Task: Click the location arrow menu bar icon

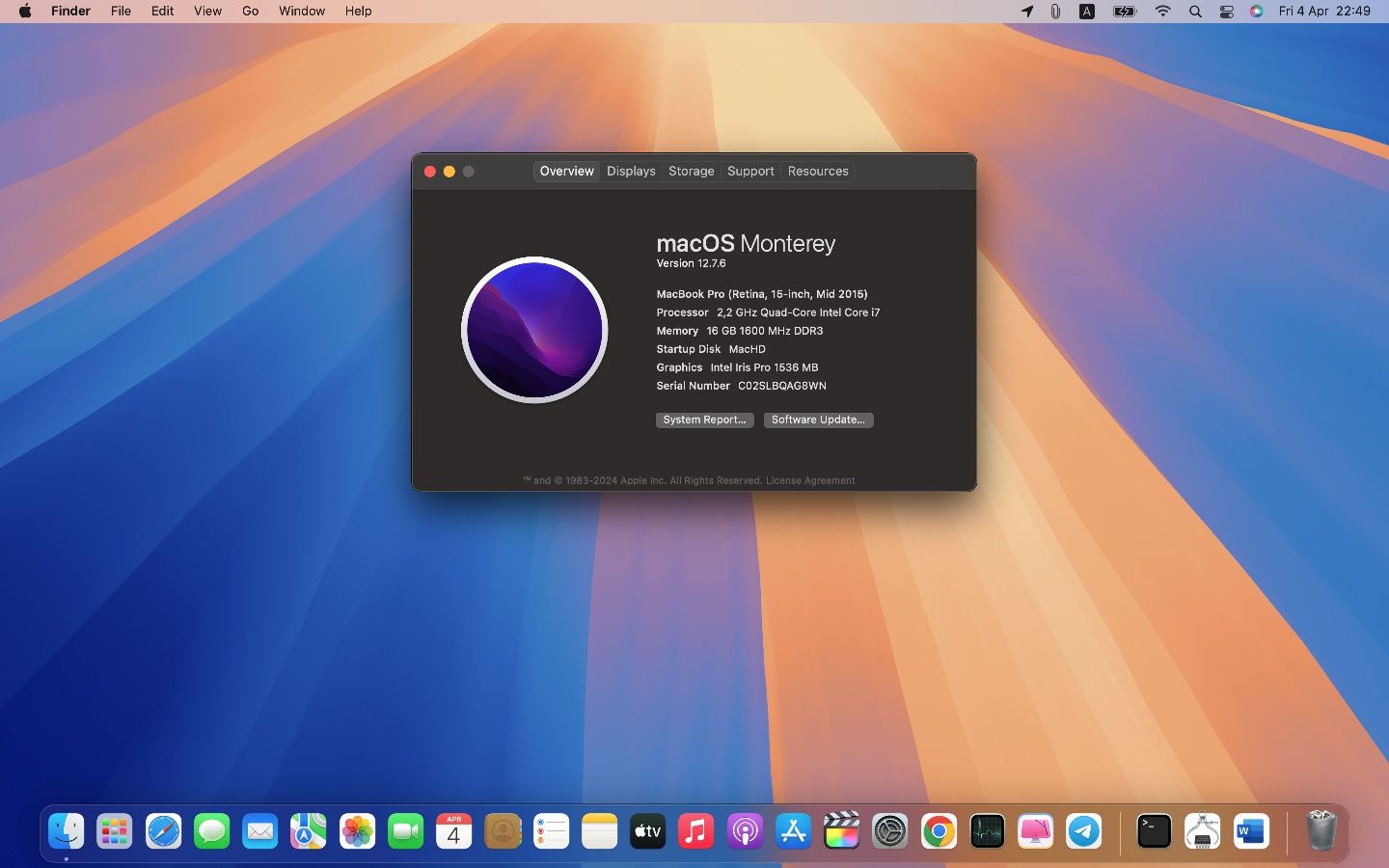Action: [x=1027, y=11]
